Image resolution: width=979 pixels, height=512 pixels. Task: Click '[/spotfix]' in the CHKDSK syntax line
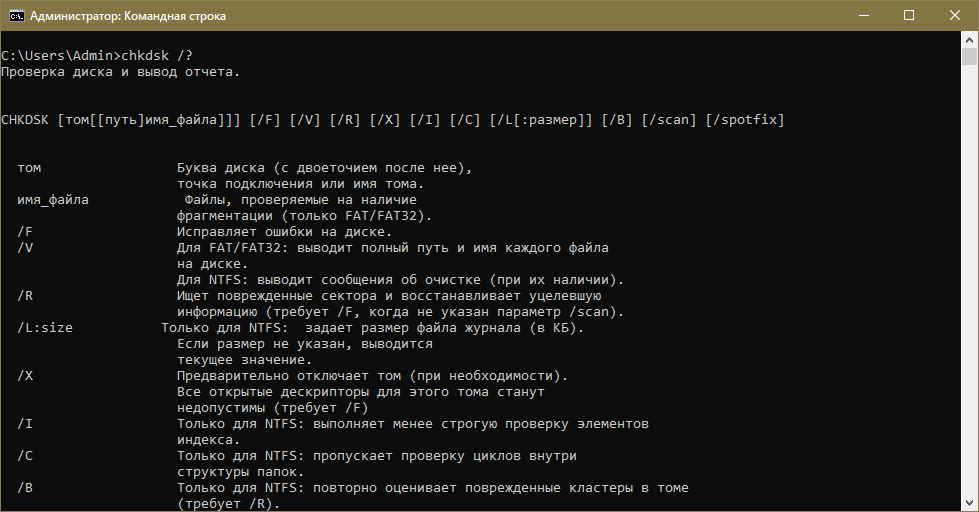coord(745,120)
